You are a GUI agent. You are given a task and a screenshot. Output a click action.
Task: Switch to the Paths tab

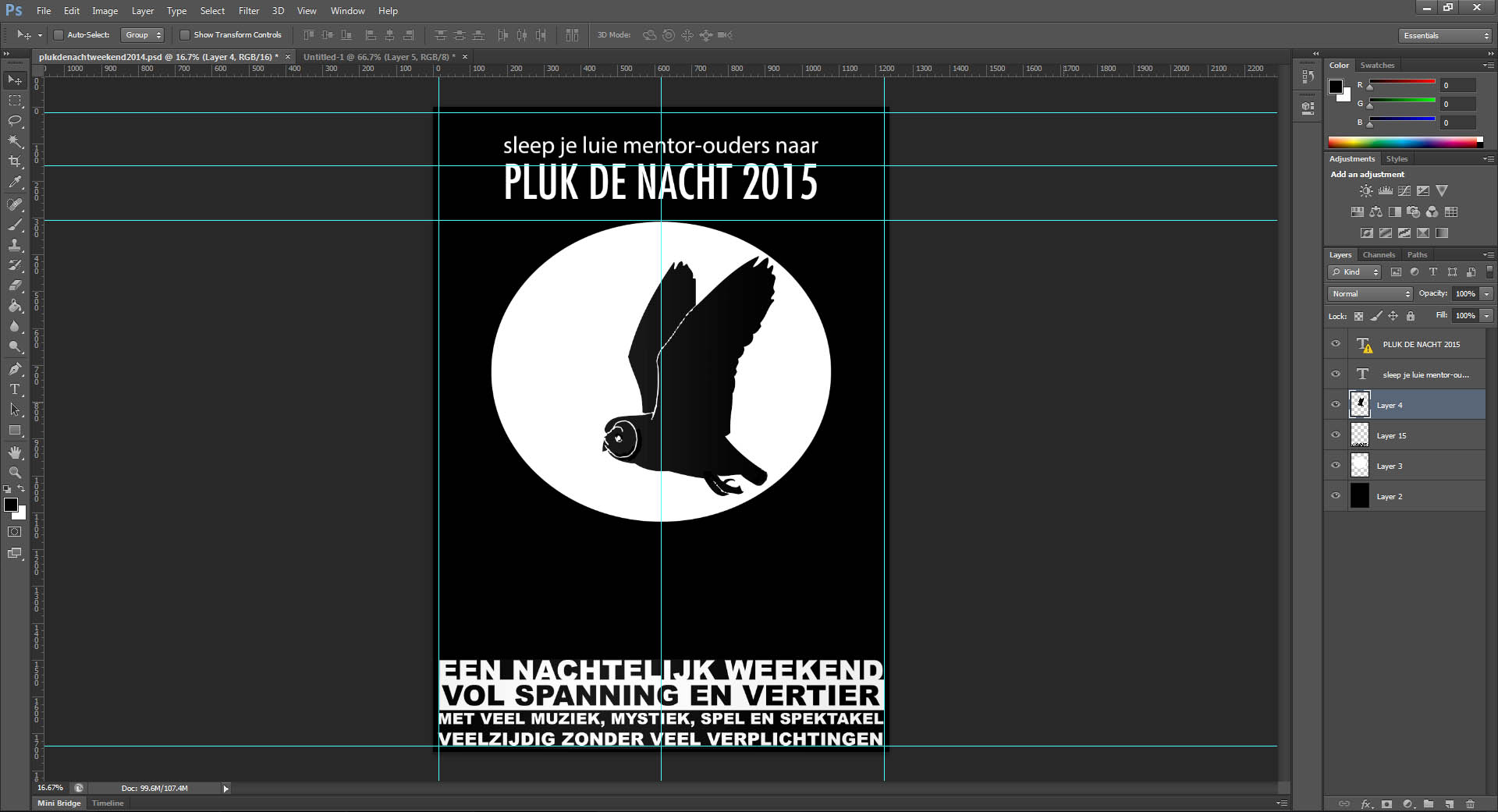1417,255
